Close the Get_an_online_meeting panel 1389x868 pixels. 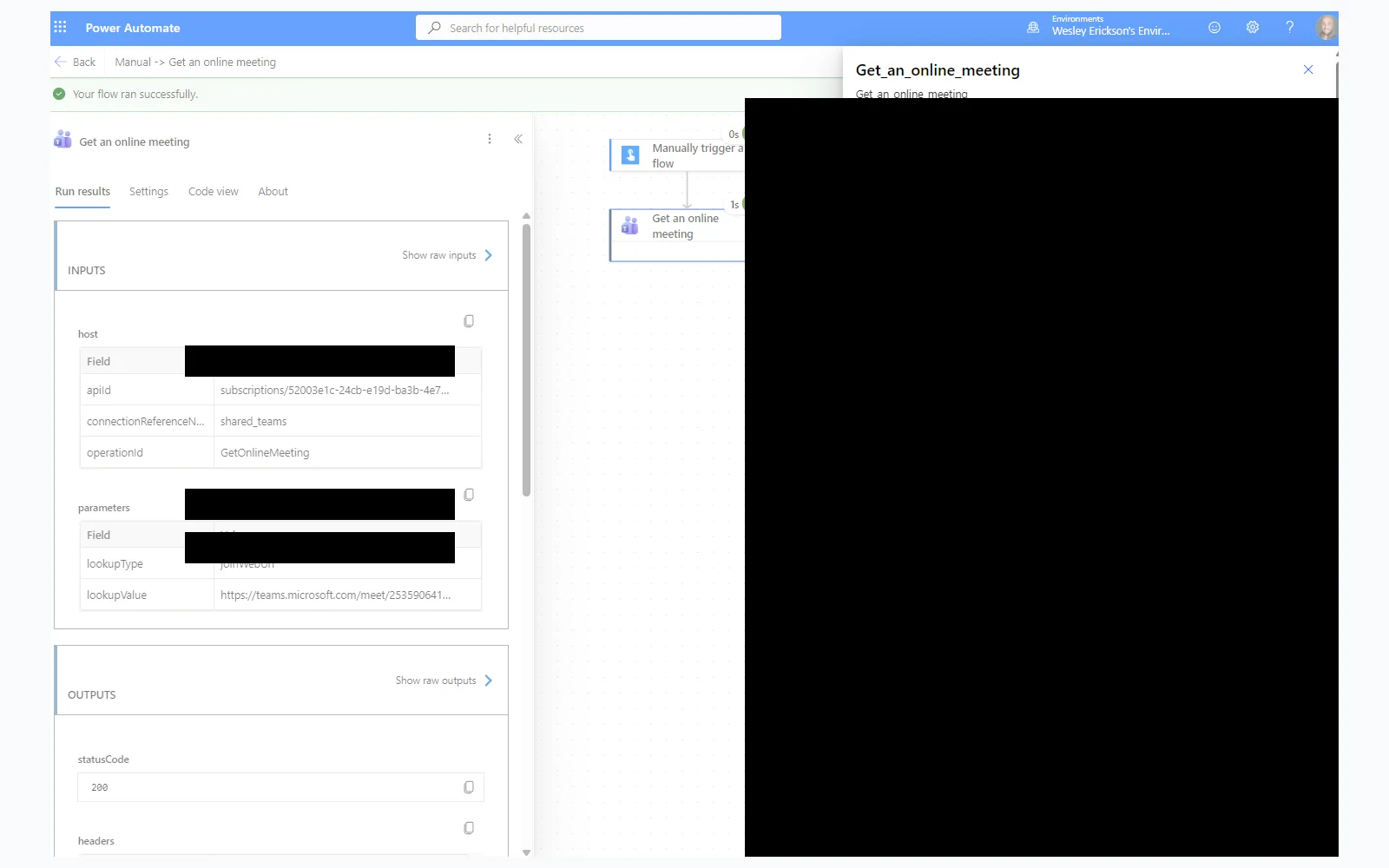tap(1308, 69)
